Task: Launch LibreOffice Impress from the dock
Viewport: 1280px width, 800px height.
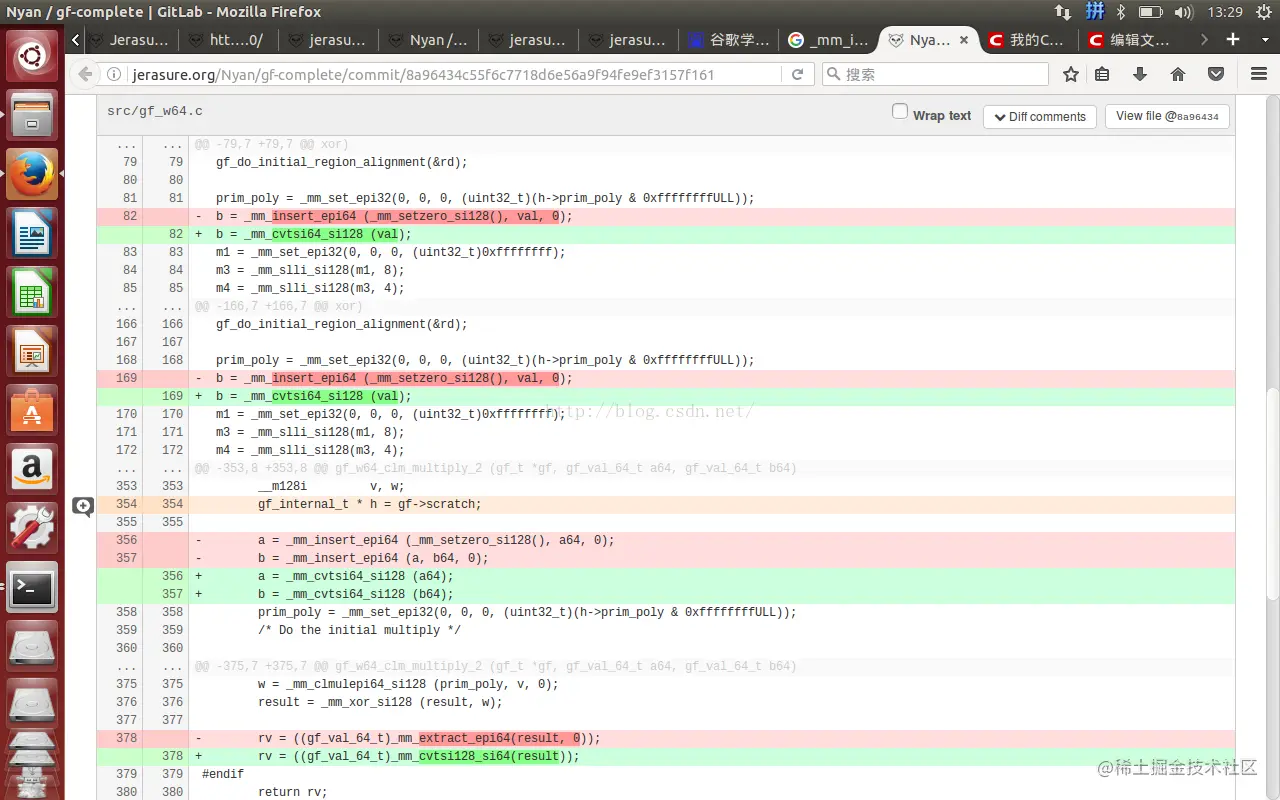Action: click(33, 350)
